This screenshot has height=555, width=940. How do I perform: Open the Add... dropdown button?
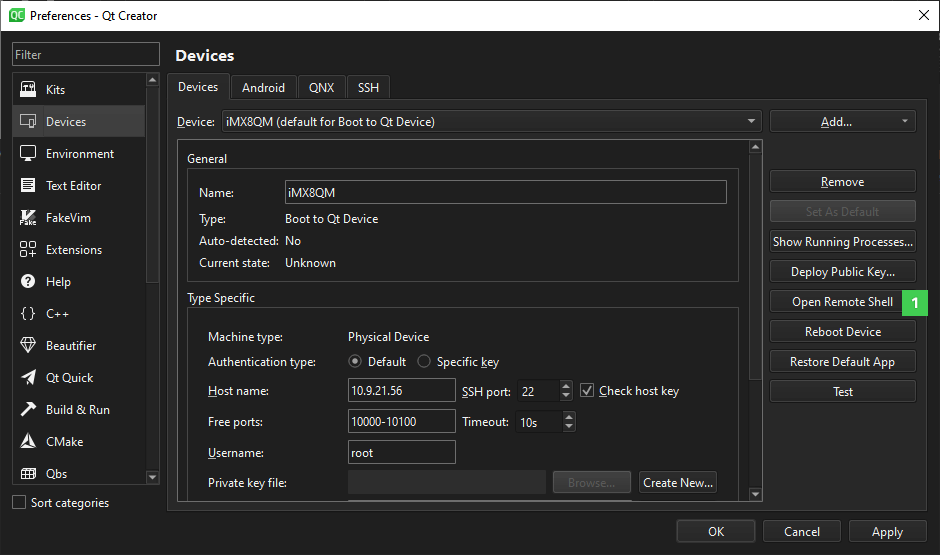coord(842,122)
